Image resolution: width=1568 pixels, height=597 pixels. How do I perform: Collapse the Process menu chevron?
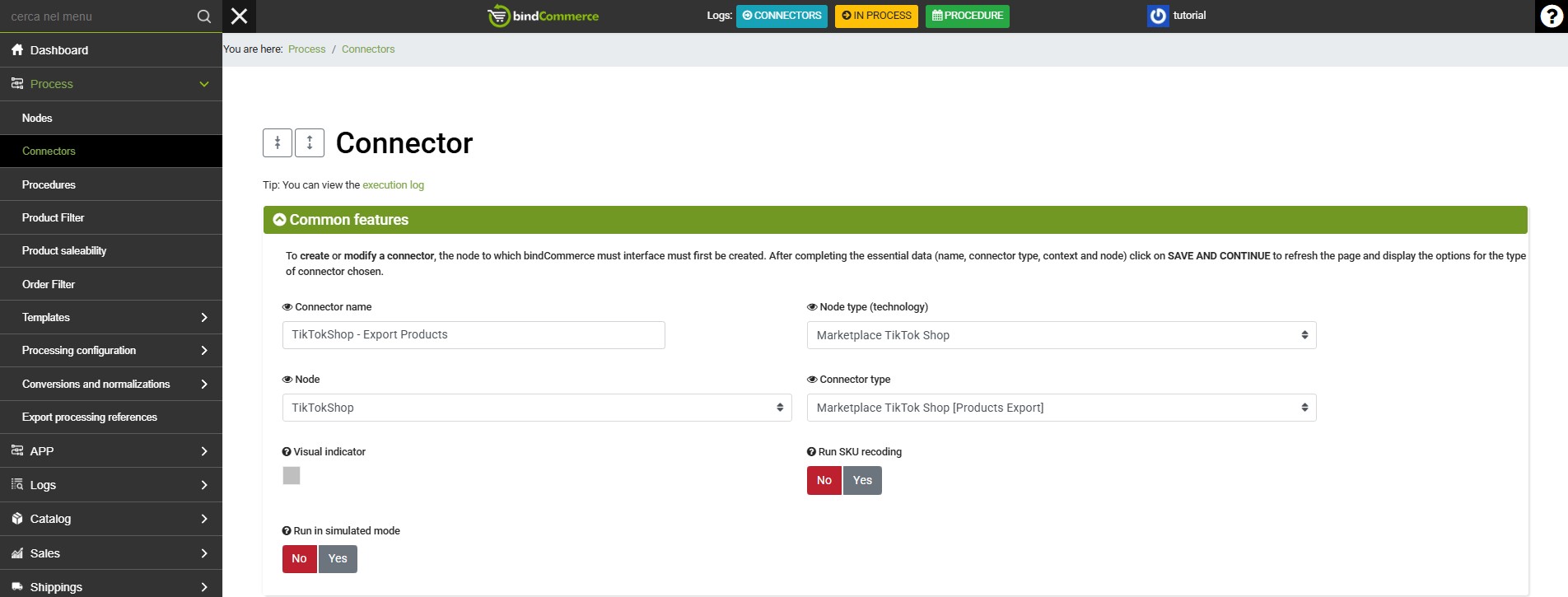click(204, 84)
